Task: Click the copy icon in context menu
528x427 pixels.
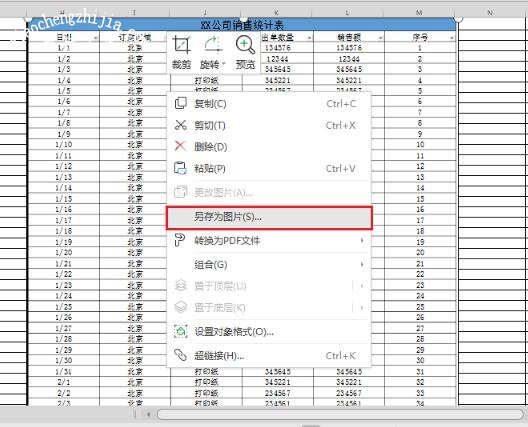Action: pos(180,103)
